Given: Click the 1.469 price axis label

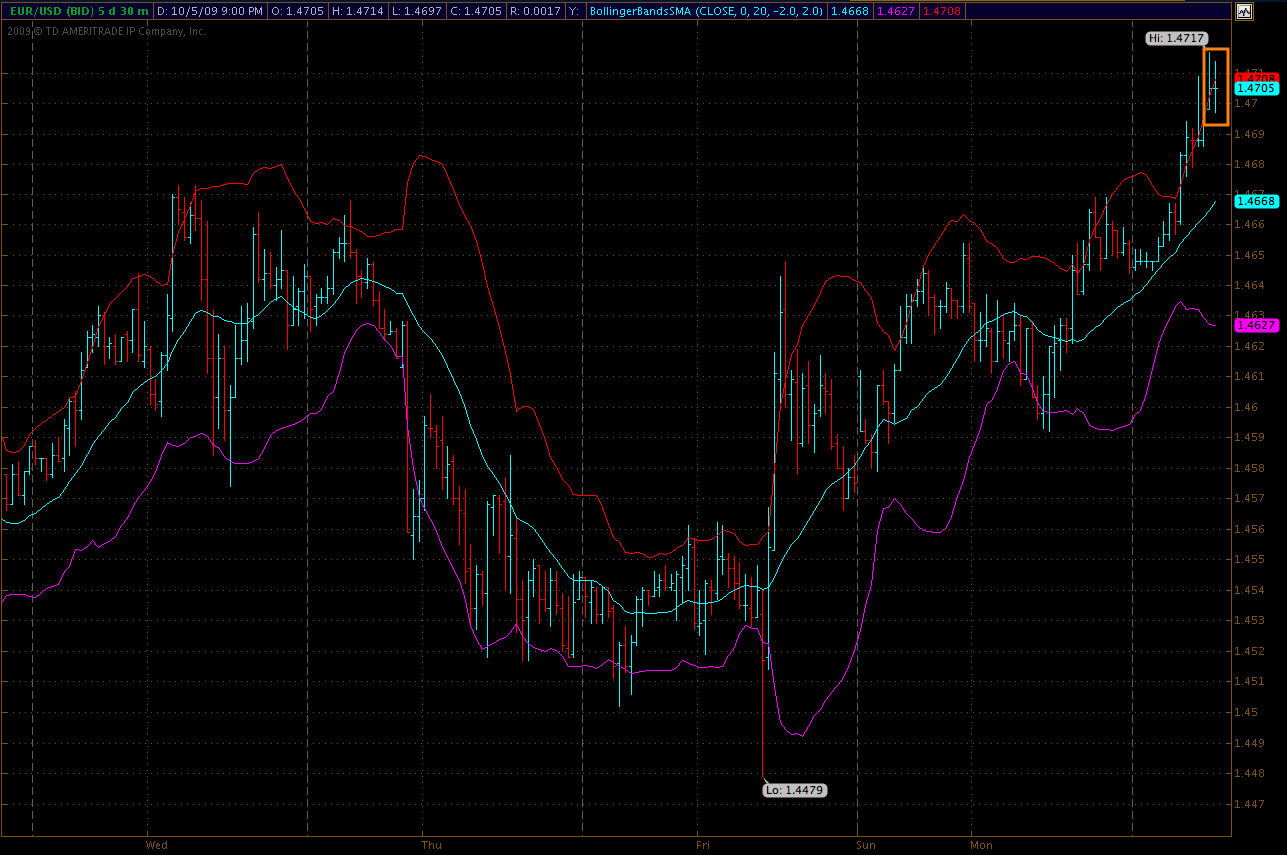Looking at the screenshot, I should (1248, 134).
